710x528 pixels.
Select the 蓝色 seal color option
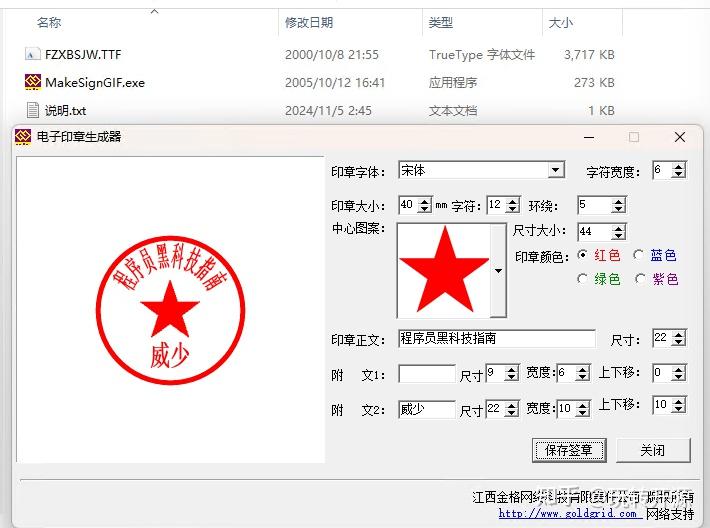[638, 255]
